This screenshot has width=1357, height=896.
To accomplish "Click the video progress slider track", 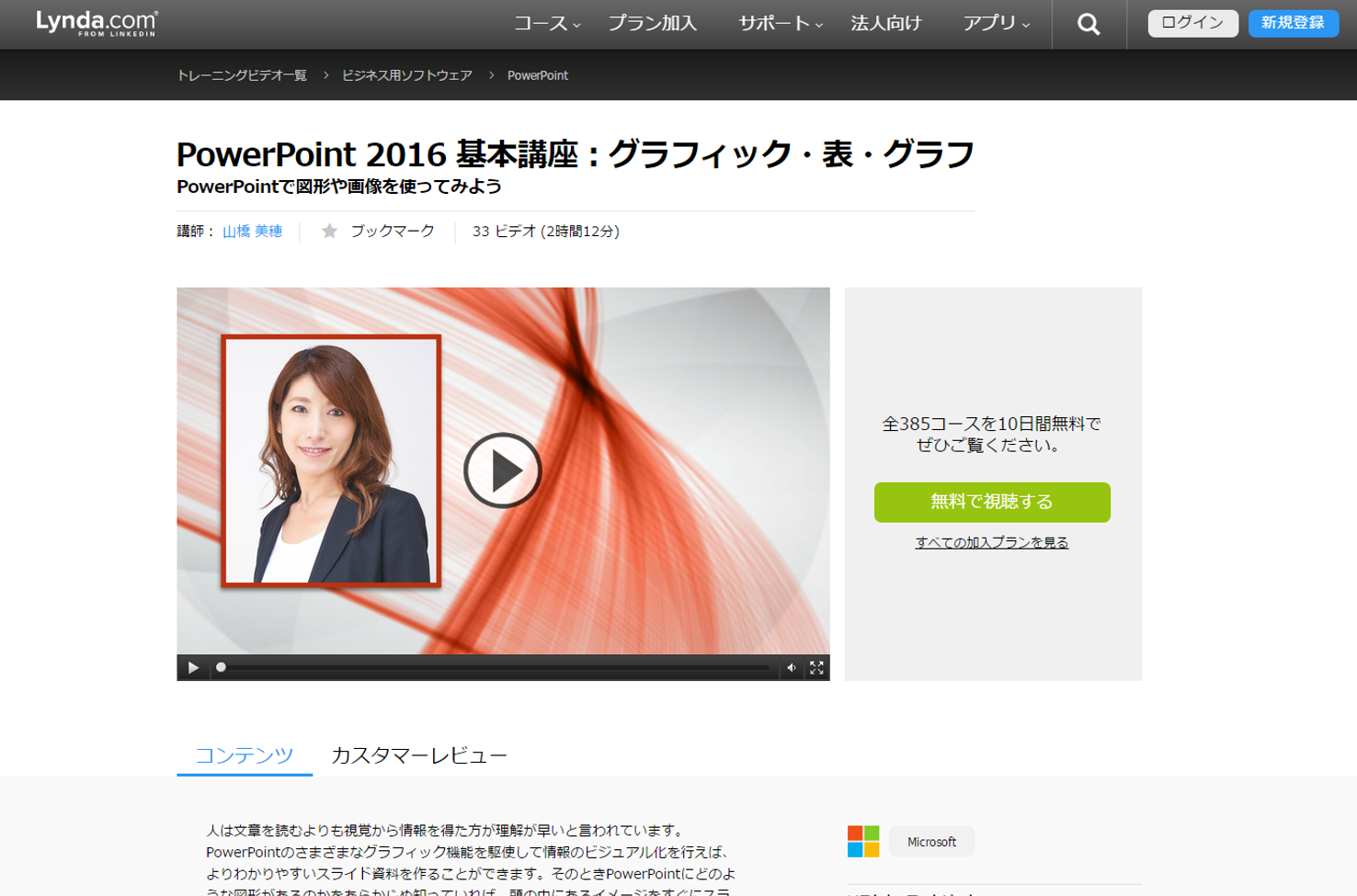I will coord(496,668).
